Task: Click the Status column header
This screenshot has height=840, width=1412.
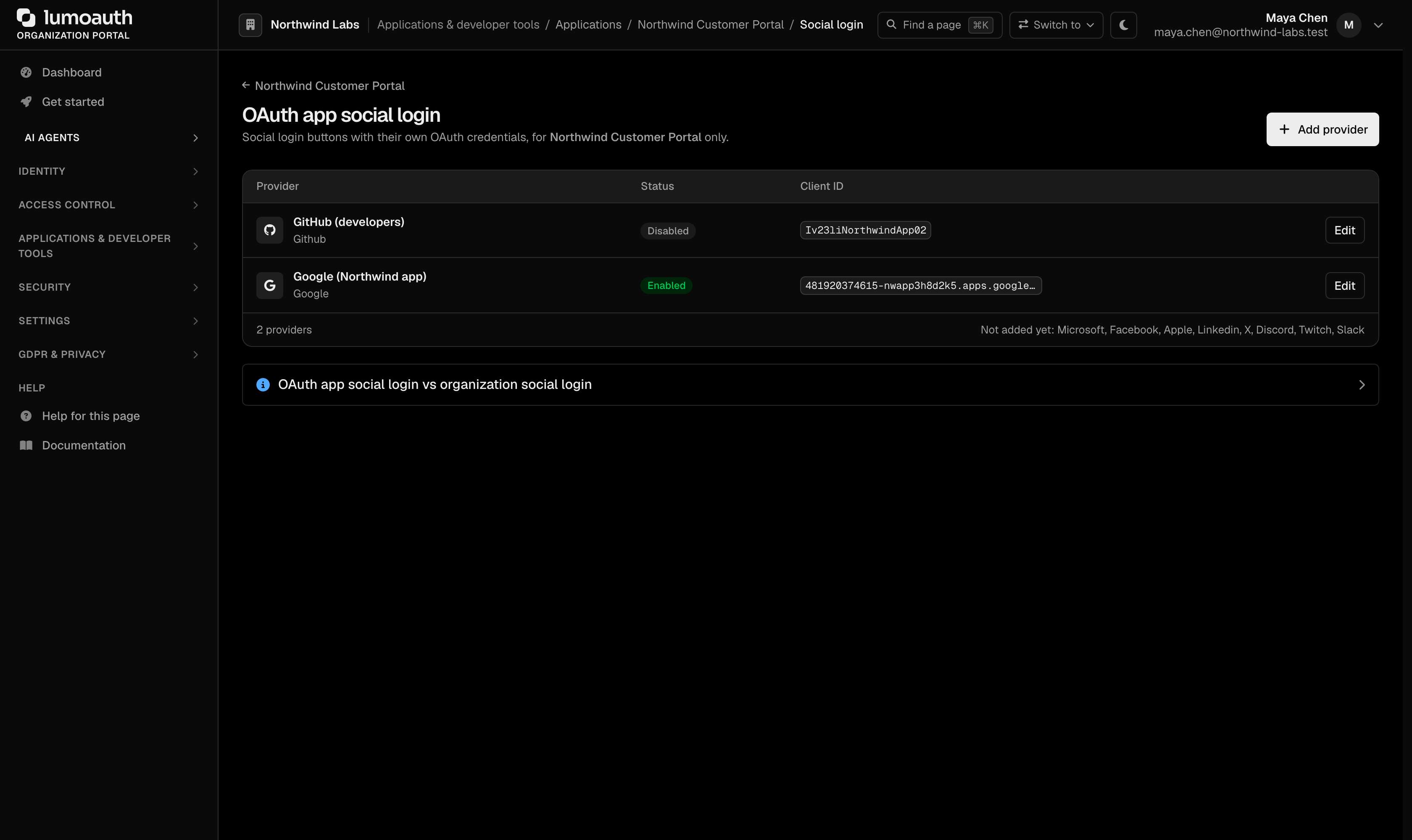Action: click(x=657, y=186)
